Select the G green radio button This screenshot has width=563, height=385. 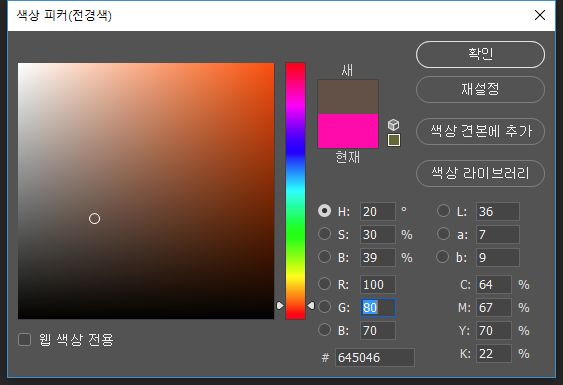click(325, 307)
